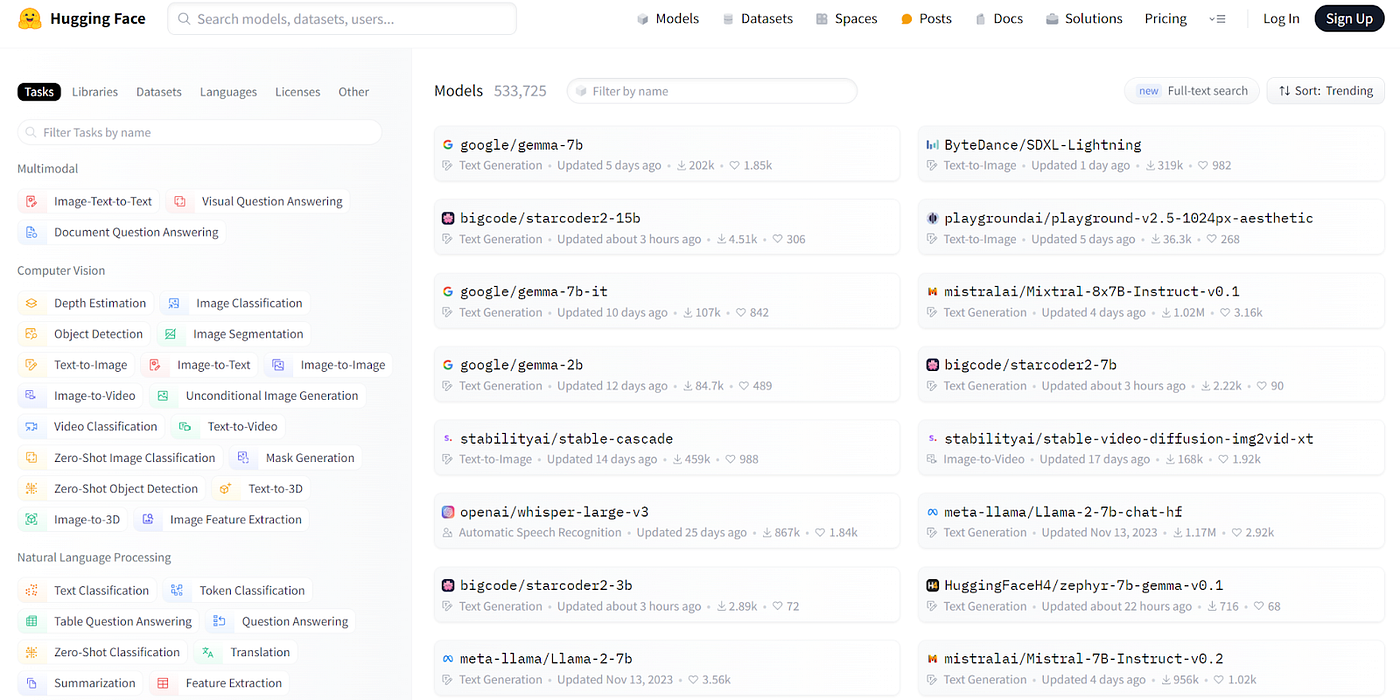Open mistralai/Mixtral-8x7B-Instruct-v0.1 model card

[x=1151, y=301]
